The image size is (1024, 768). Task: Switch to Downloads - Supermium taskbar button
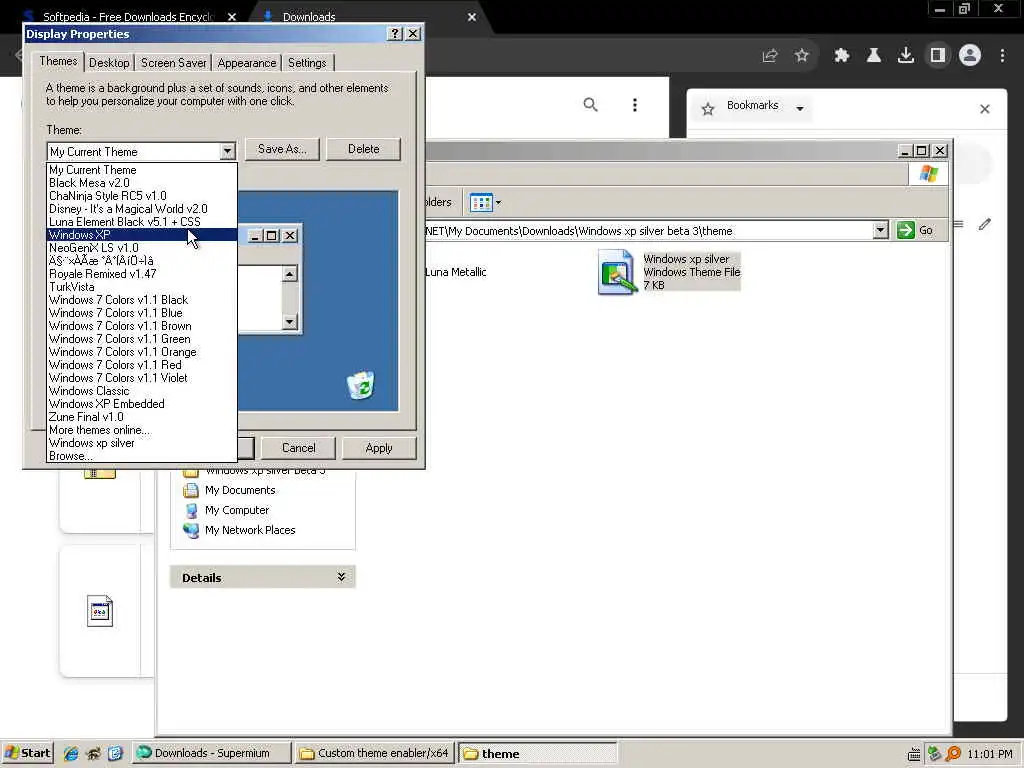(212, 753)
